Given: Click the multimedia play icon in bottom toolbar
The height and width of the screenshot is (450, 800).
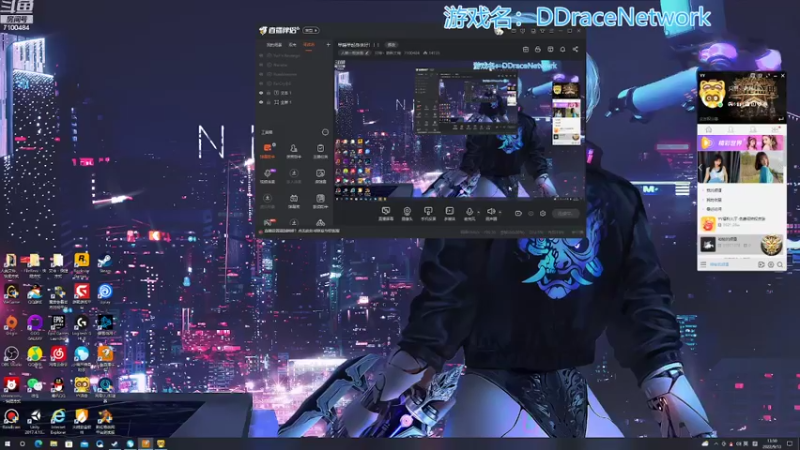Looking at the screenshot, I should pos(449,211).
